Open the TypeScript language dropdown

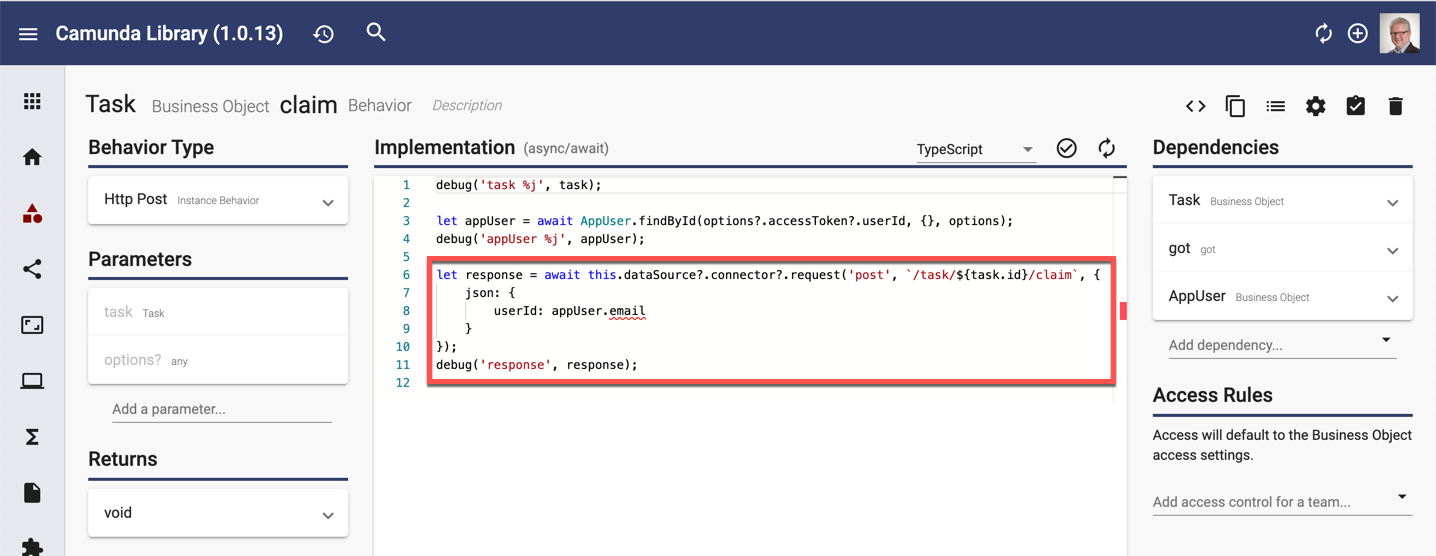tap(975, 149)
